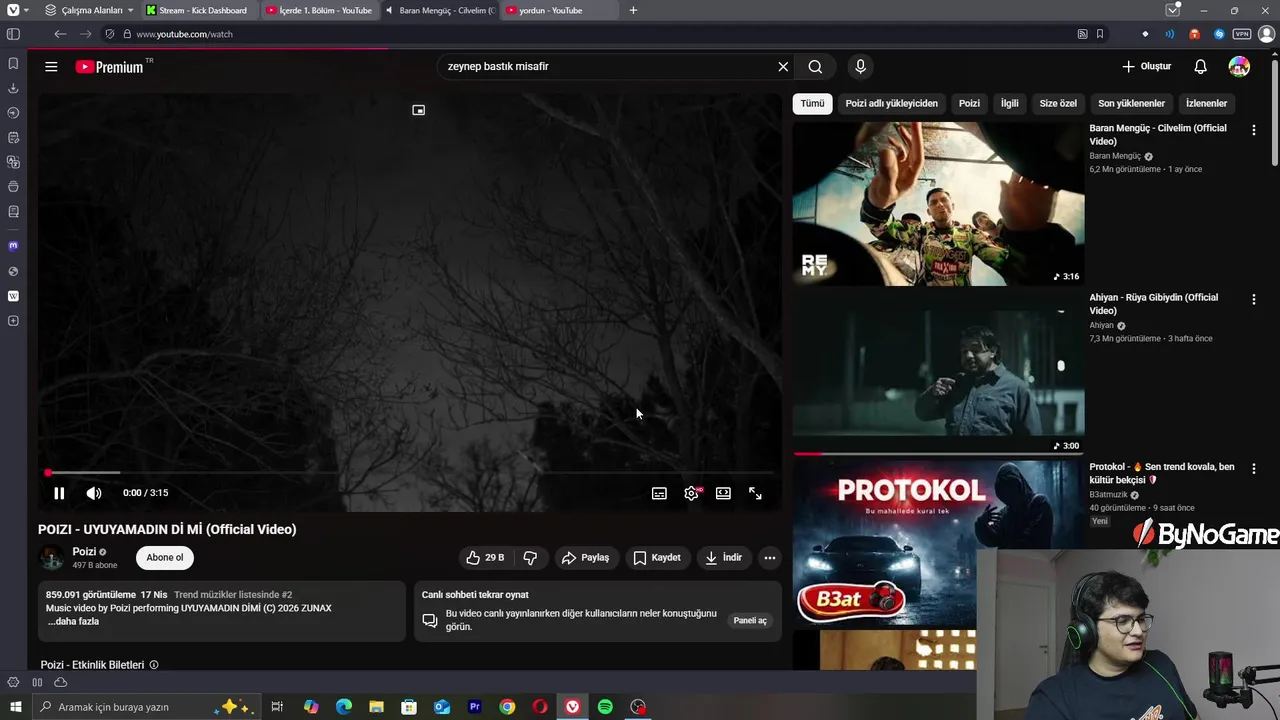This screenshot has width=1280, height=720.
Task: Download the video with İndir
Action: click(723, 558)
